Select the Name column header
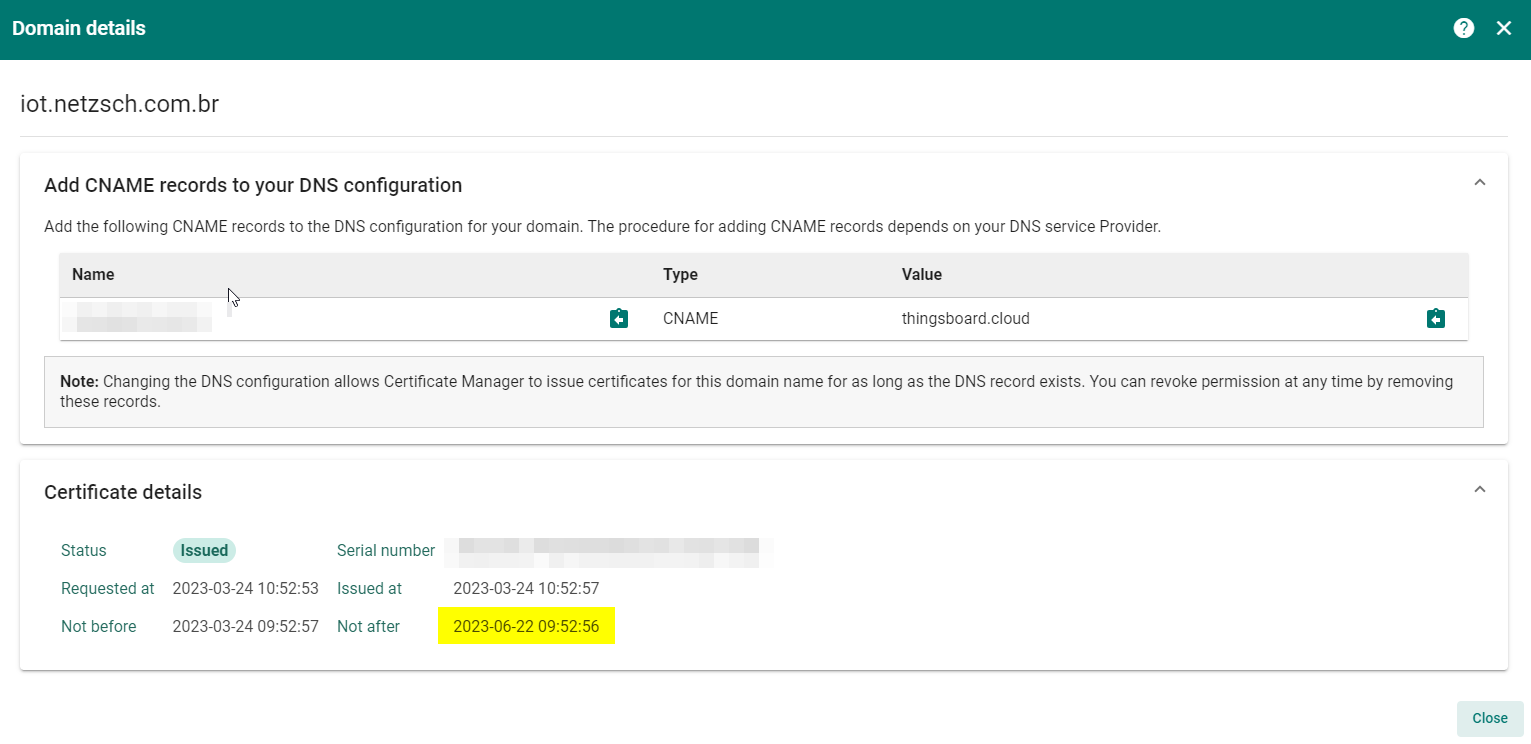The width and height of the screenshot is (1531, 744). (93, 274)
